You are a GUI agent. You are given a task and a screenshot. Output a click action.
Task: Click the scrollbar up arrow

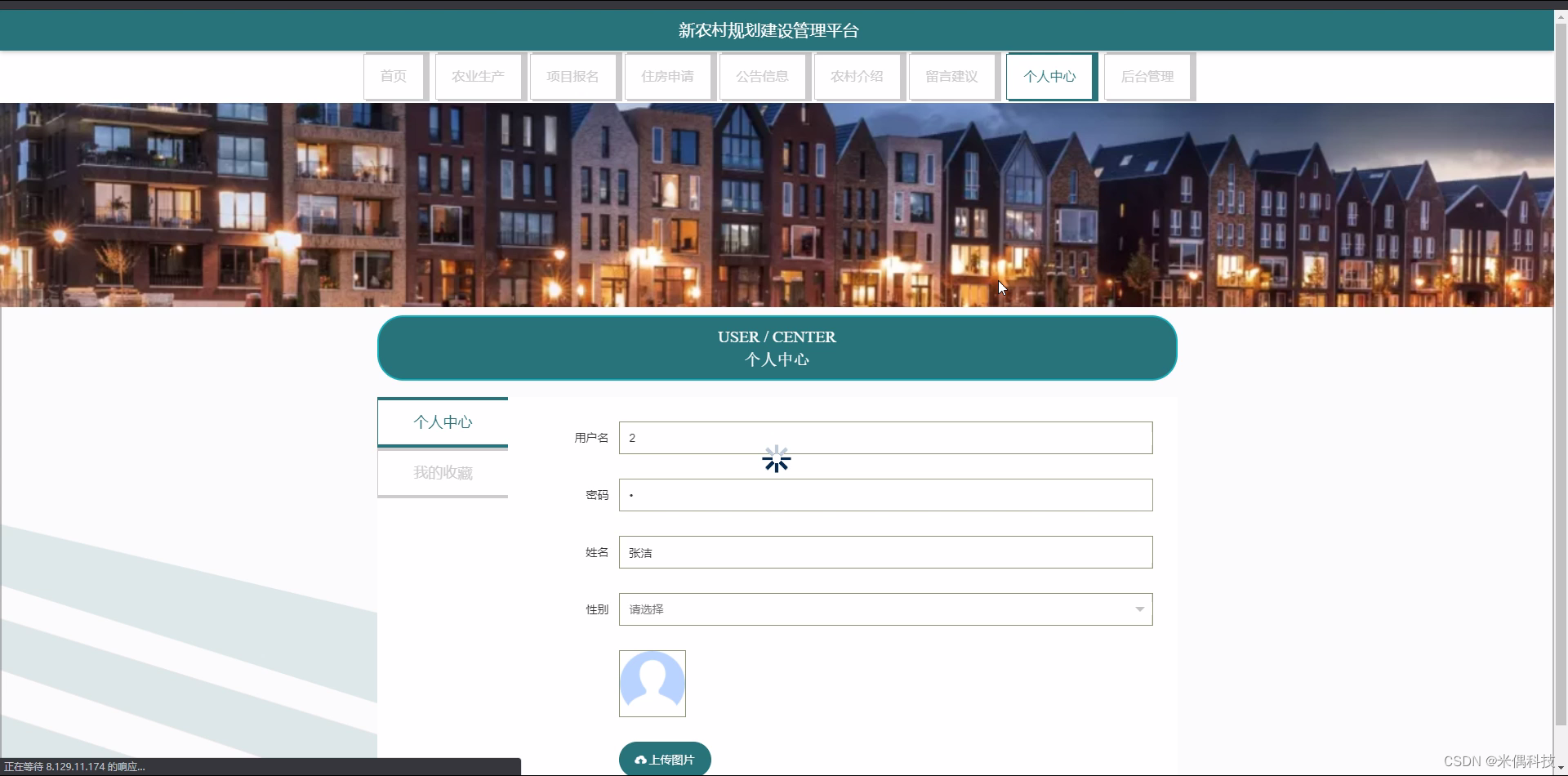pos(1561,17)
